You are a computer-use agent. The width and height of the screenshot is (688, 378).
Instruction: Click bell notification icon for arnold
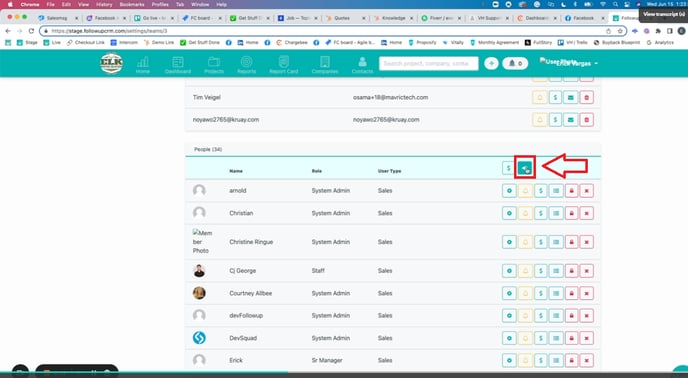pos(525,191)
